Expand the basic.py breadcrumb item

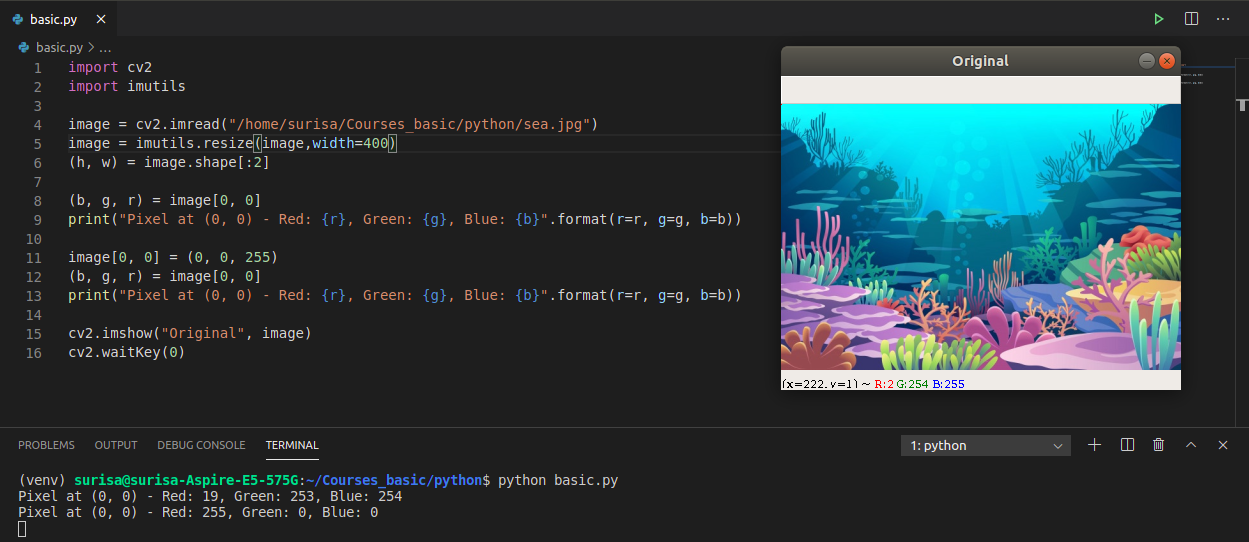[58, 47]
